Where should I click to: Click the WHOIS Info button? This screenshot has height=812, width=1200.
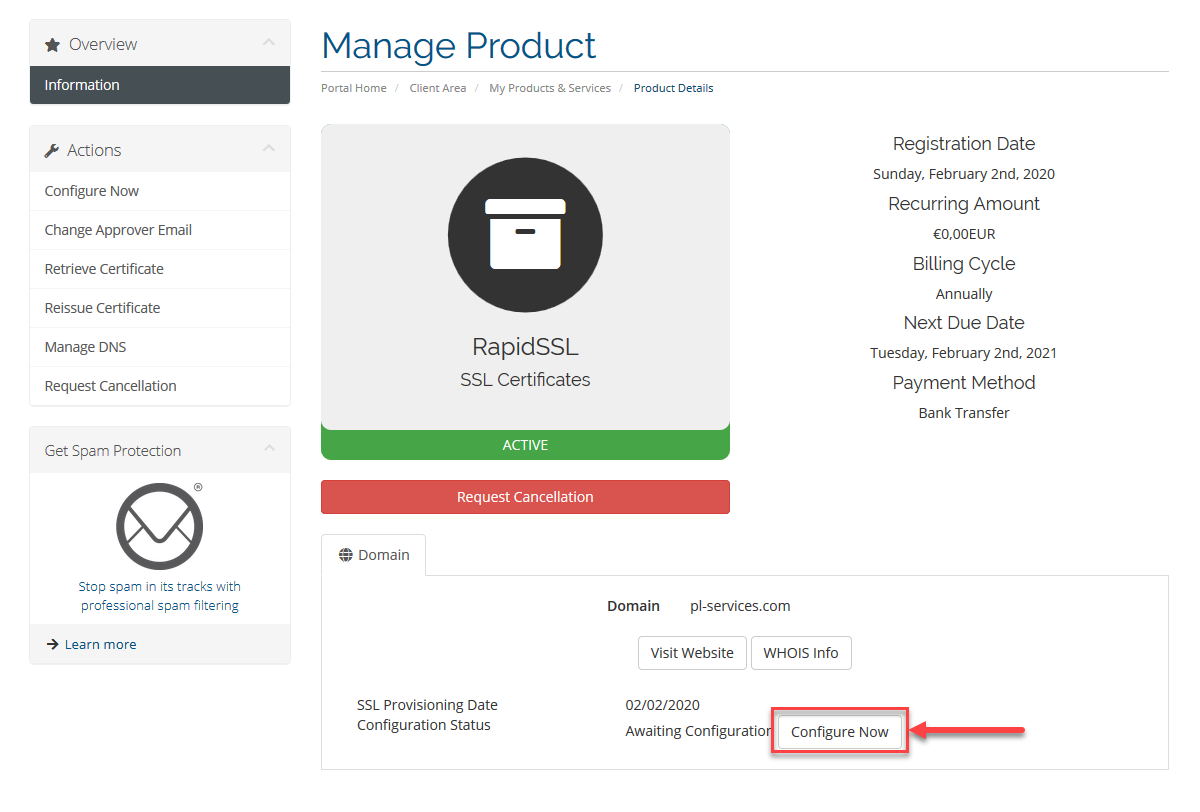(801, 653)
